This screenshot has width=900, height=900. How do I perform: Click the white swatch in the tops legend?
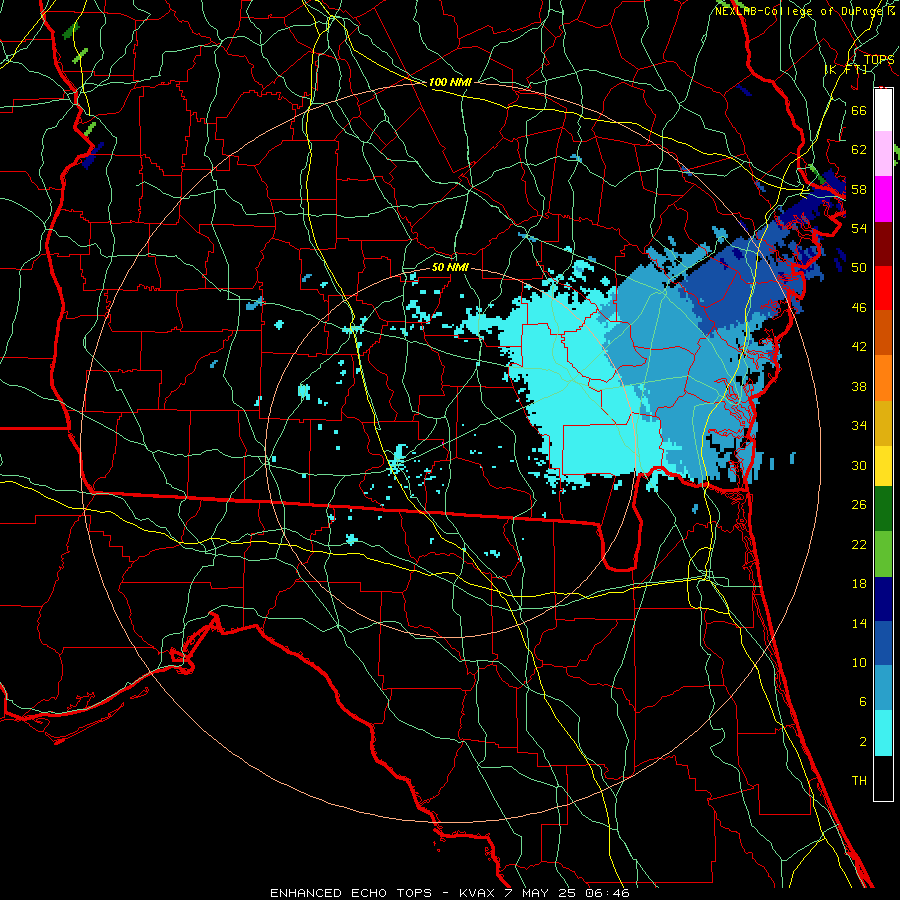tap(883, 110)
